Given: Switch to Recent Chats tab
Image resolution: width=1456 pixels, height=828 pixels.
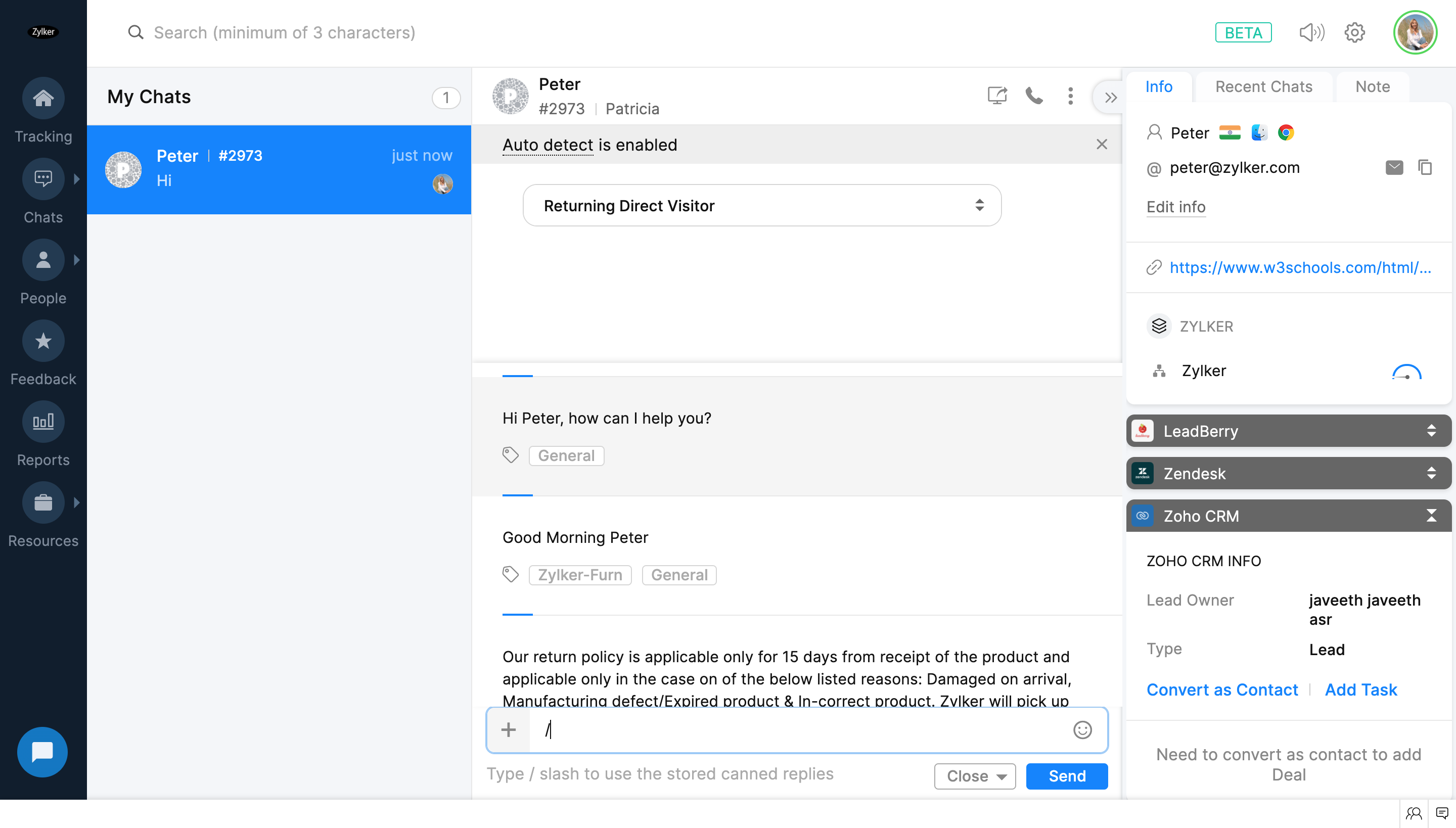Looking at the screenshot, I should pos(1263,86).
